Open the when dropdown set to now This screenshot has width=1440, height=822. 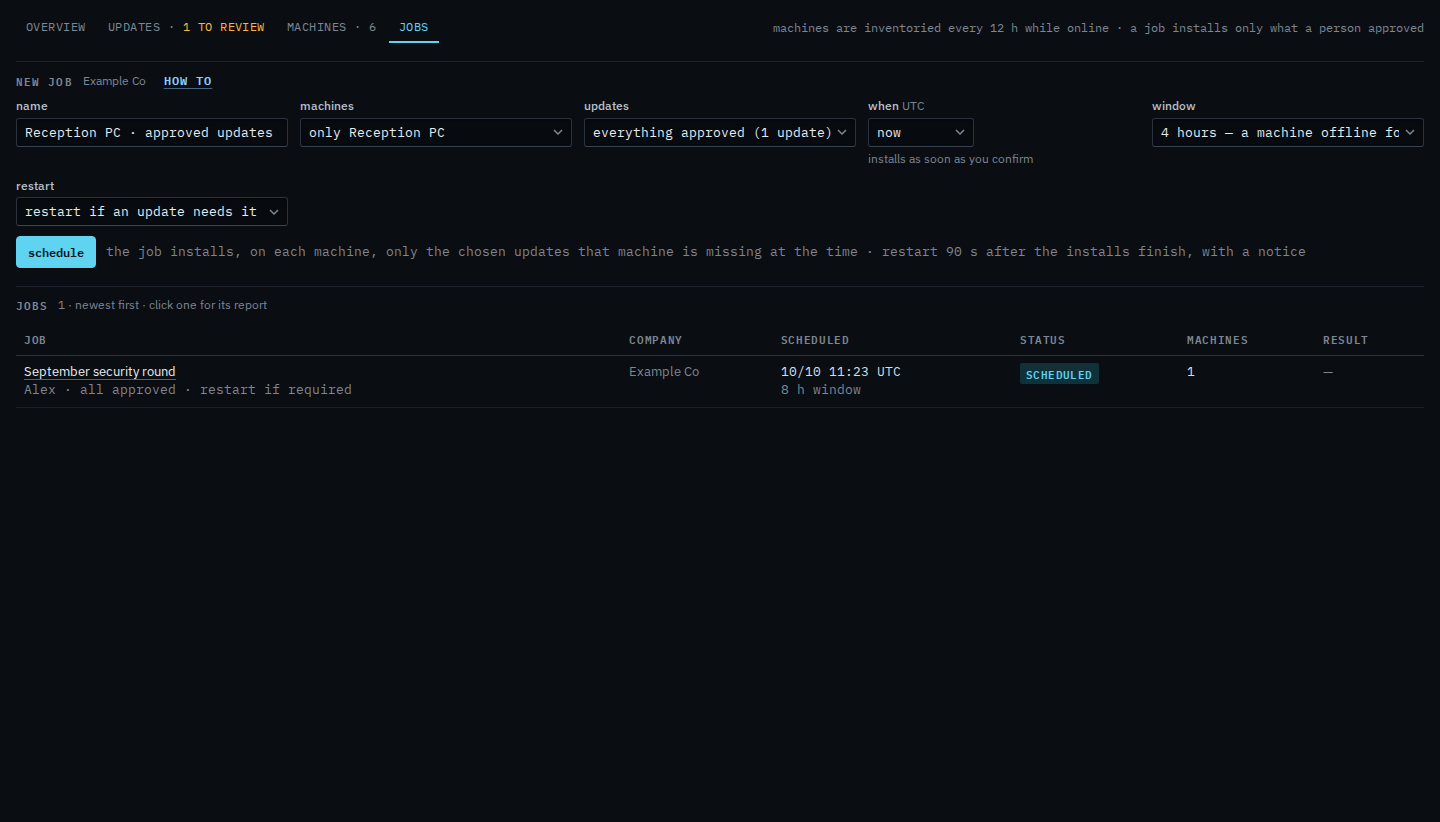pyautogui.click(x=921, y=132)
